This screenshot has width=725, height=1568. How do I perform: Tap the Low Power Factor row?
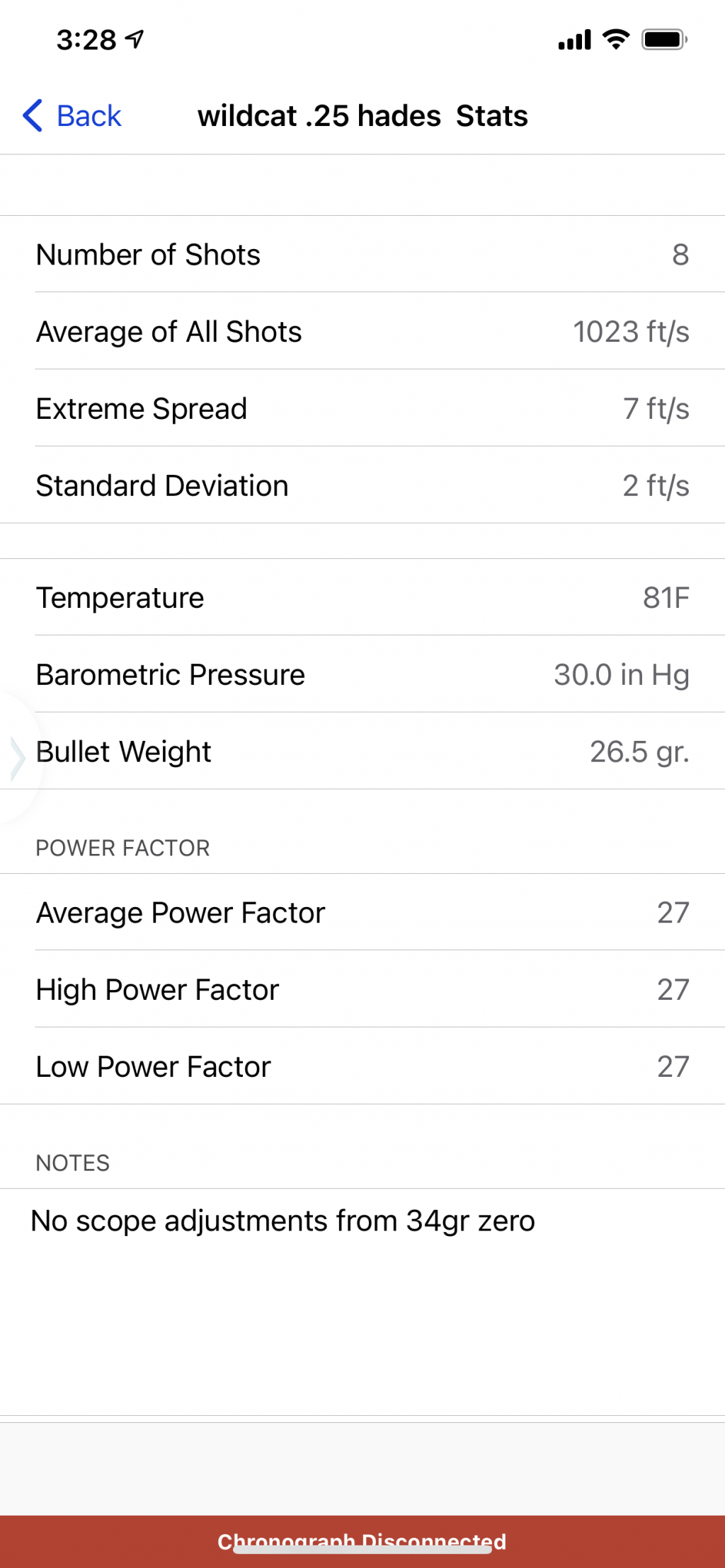click(x=362, y=1066)
